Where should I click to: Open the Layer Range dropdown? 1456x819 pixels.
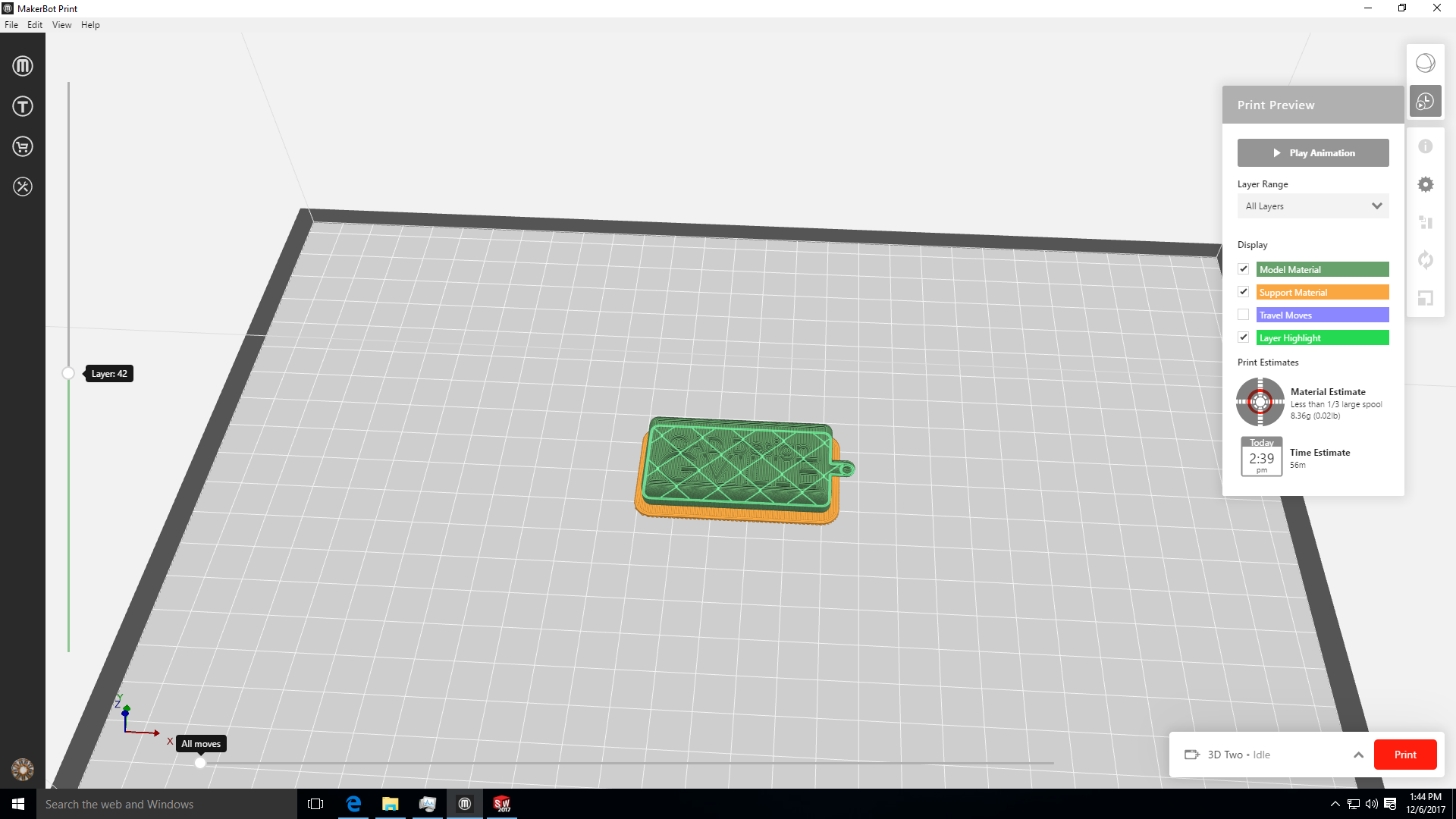click(1313, 206)
